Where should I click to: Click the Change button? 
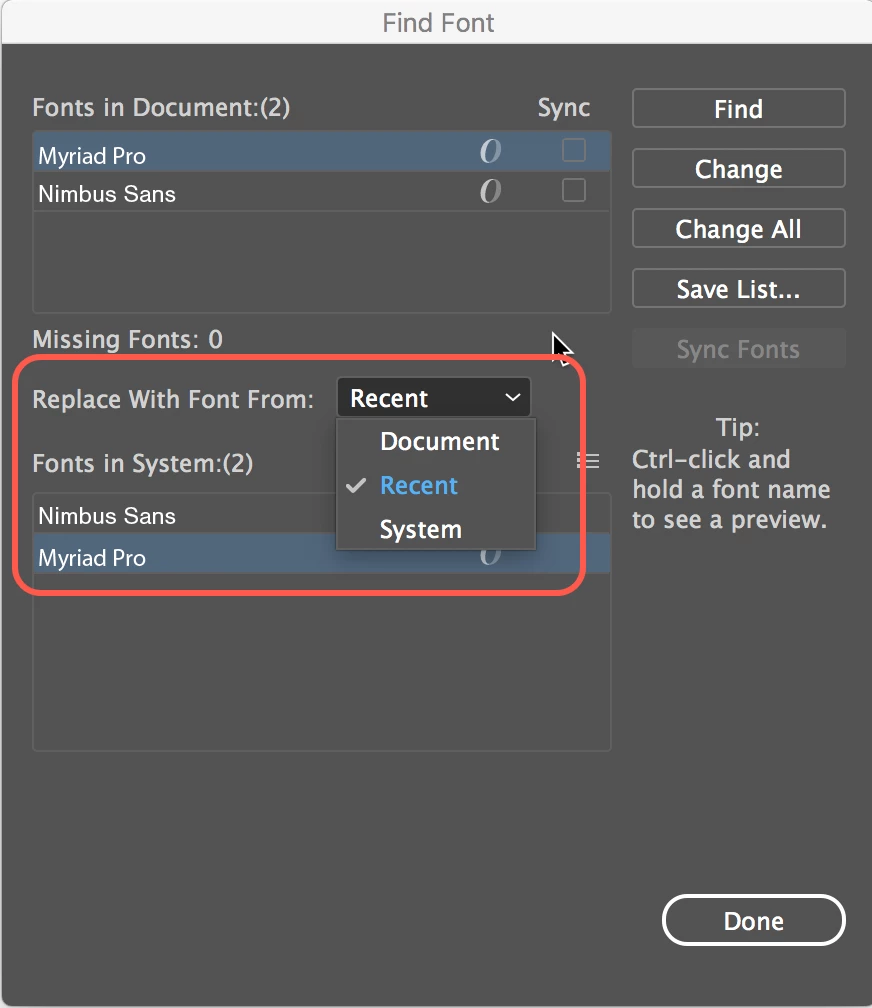[738, 168]
